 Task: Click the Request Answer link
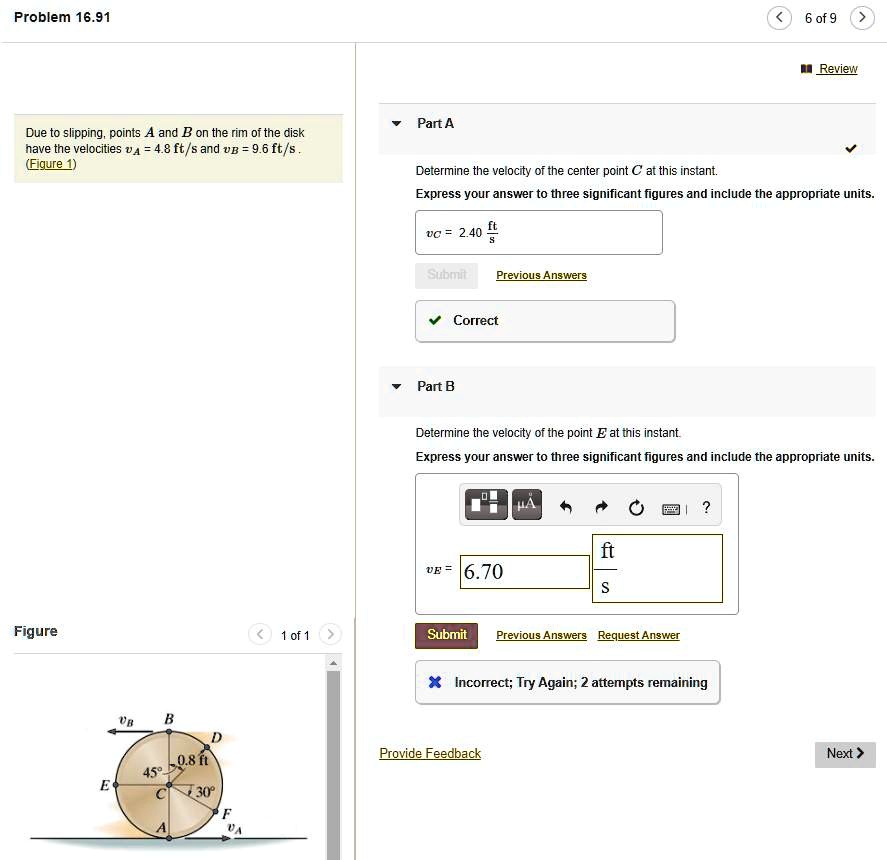click(639, 635)
